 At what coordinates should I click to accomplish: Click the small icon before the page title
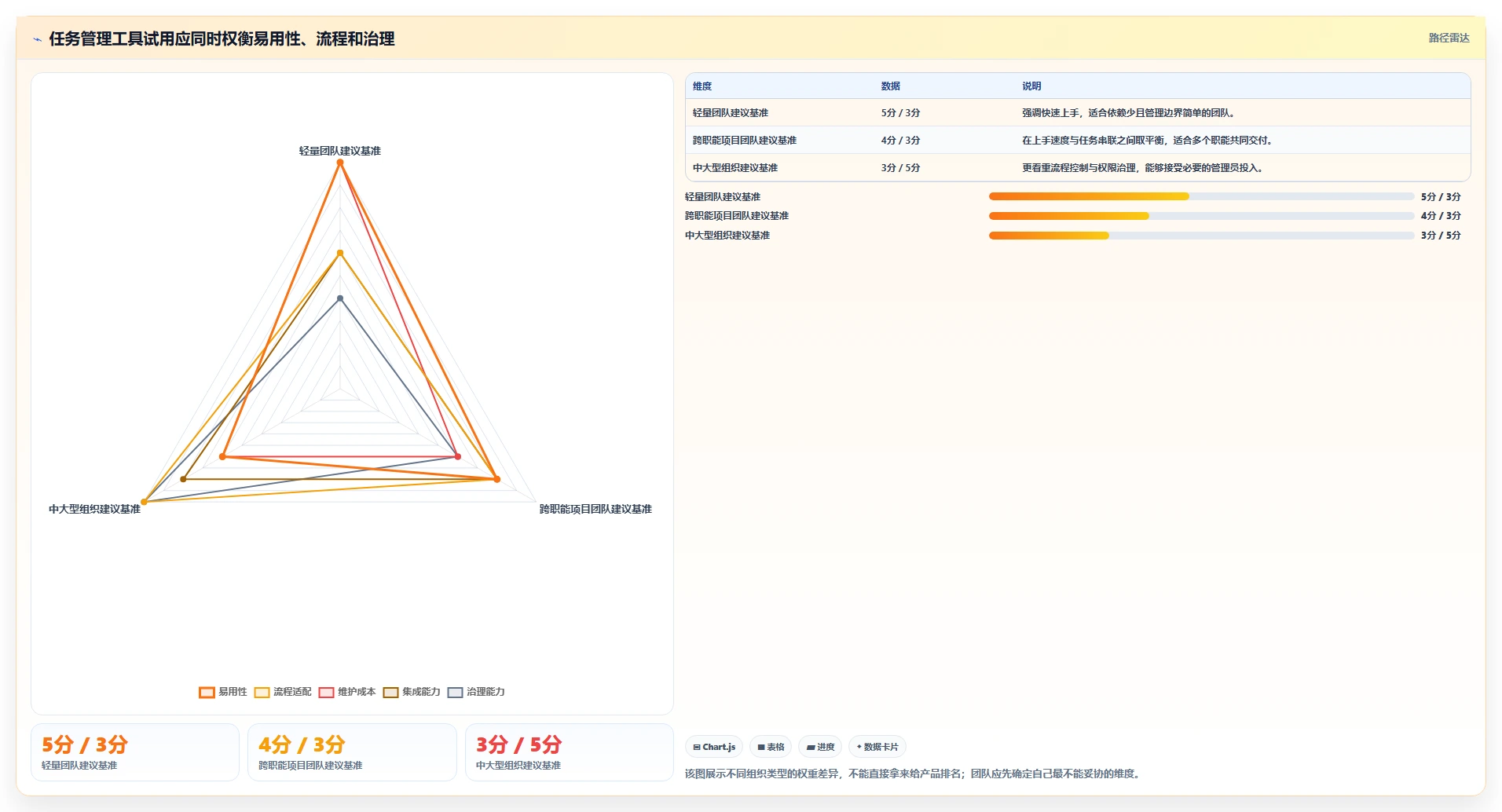click(x=37, y=39)
